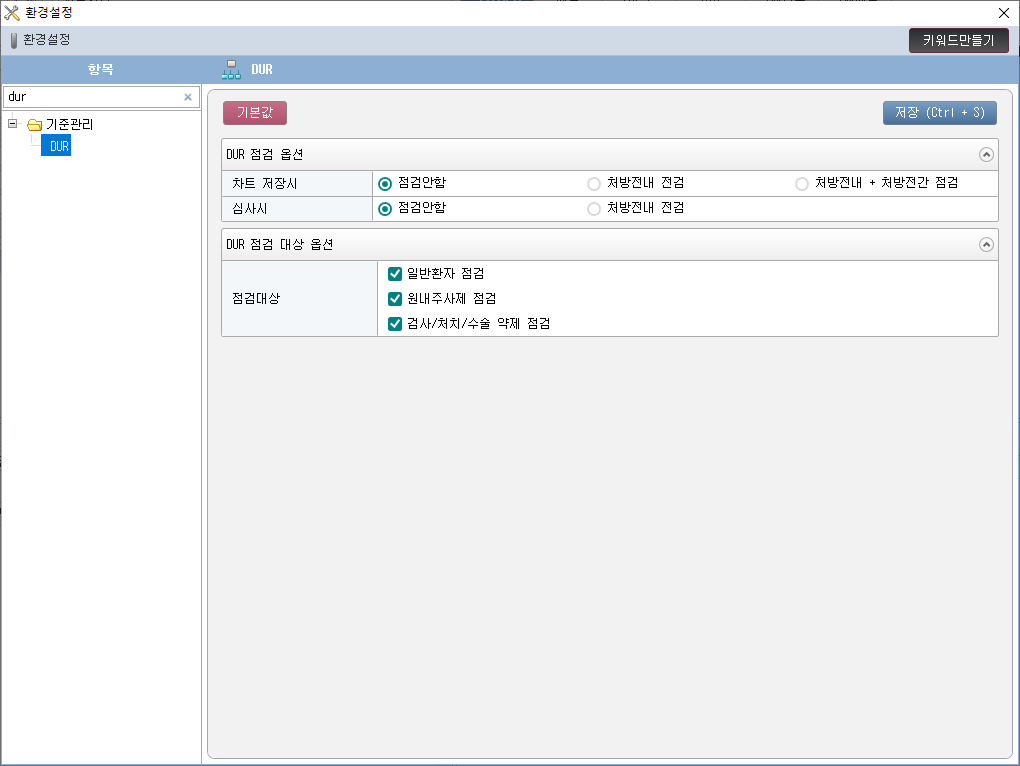Select 처방전내 점검 for 차트 저장시
The height and width of the screenshot is (766, 1020).
point(594,184)
